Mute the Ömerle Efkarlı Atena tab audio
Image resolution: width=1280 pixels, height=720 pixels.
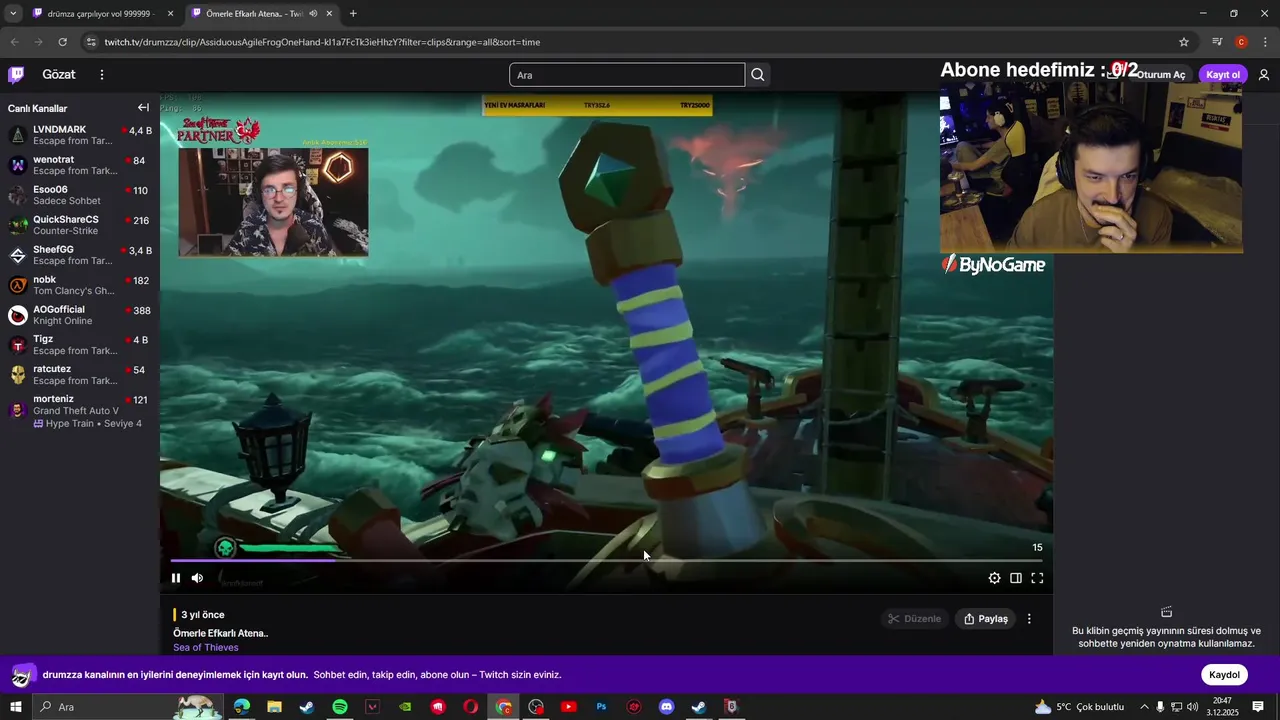point(313,14)
